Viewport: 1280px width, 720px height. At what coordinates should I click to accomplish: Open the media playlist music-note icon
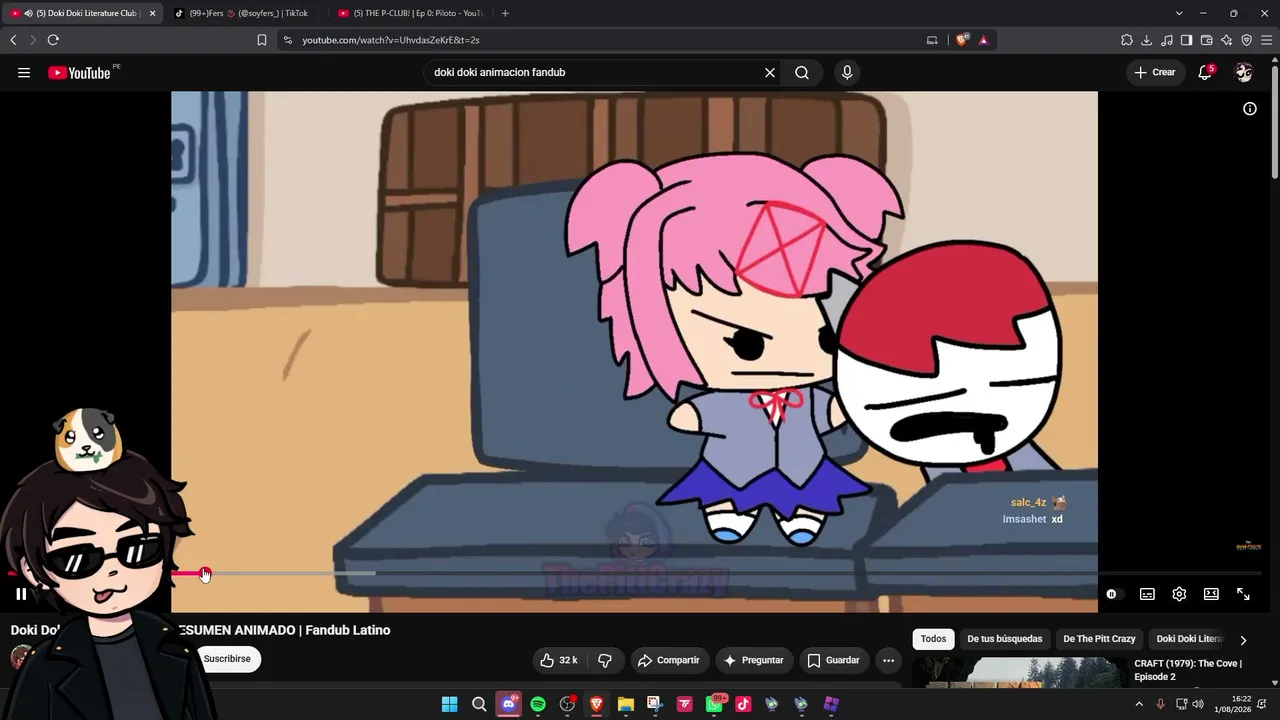coord(1167,40)
